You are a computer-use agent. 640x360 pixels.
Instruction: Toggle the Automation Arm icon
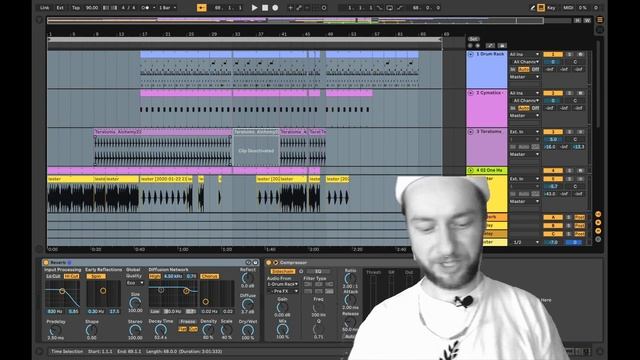click(x=299, y=8)
